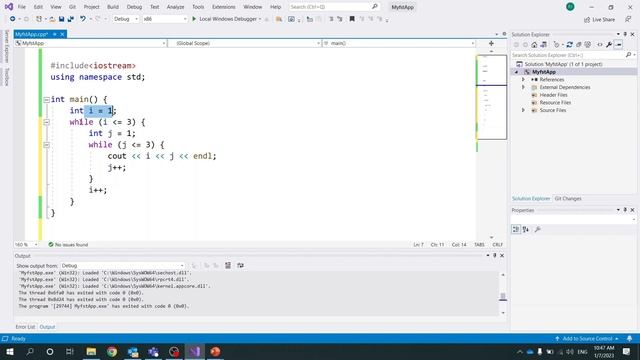Click the search magnifier in Solution Explorer

tap(629, 55)
